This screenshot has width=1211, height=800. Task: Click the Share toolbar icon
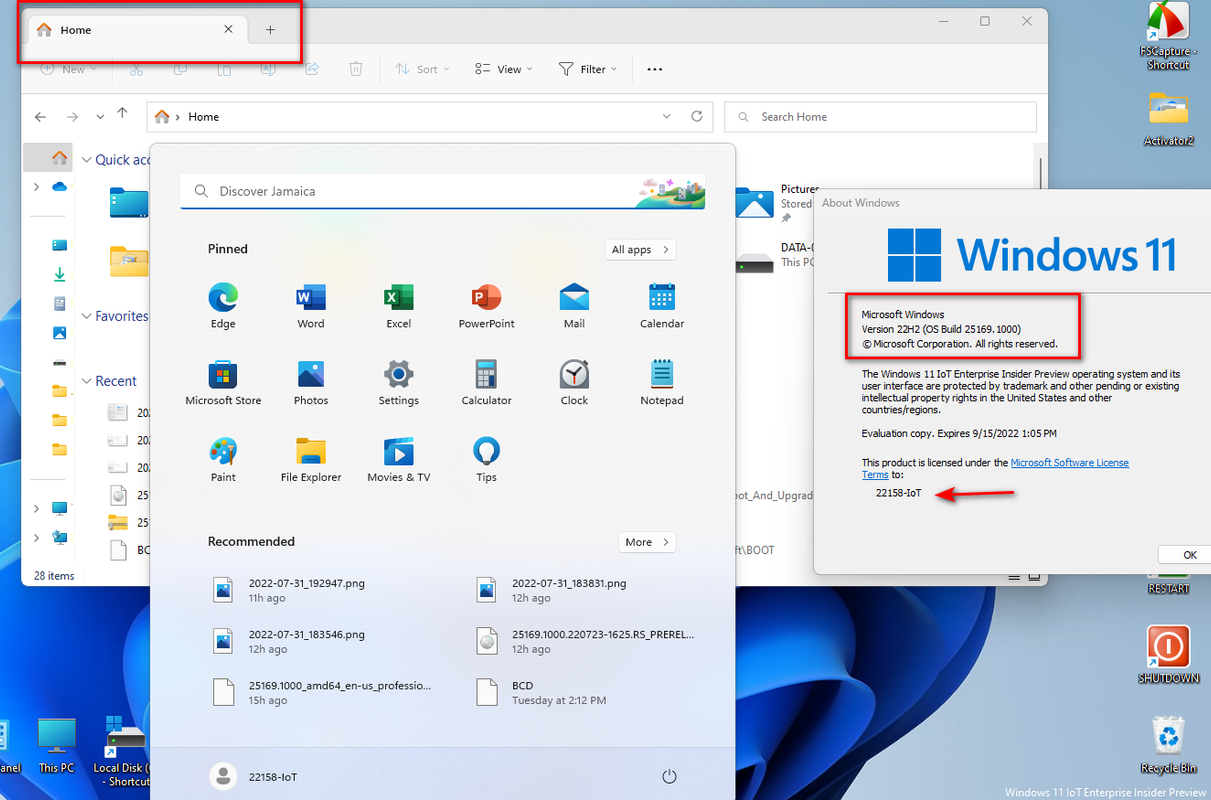[312, 69]
